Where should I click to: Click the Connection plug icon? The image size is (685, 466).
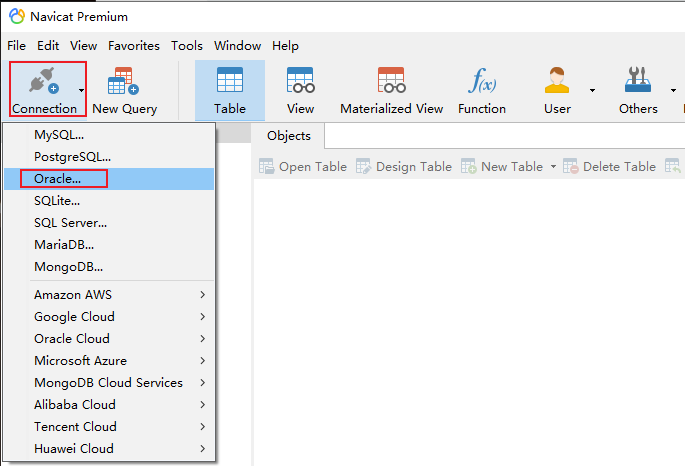pyautogui.click(x=44, y=80)
